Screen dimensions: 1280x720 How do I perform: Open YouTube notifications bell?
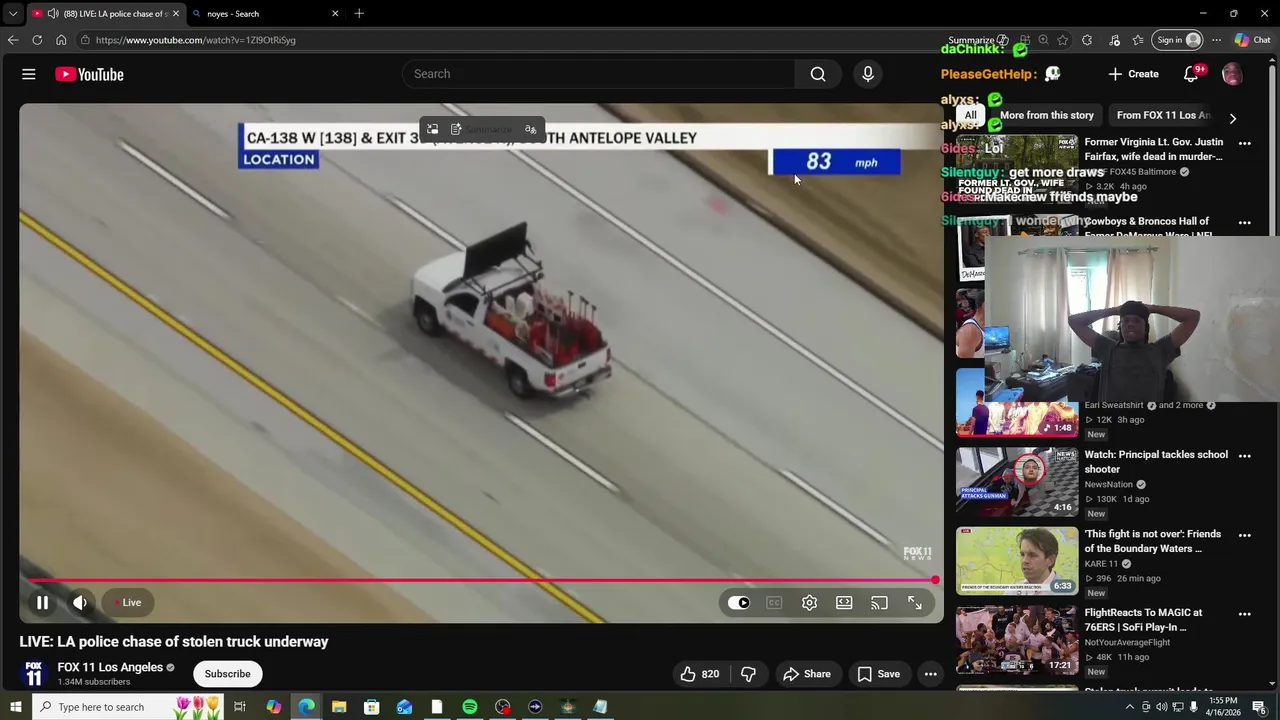pos(1191,74)
